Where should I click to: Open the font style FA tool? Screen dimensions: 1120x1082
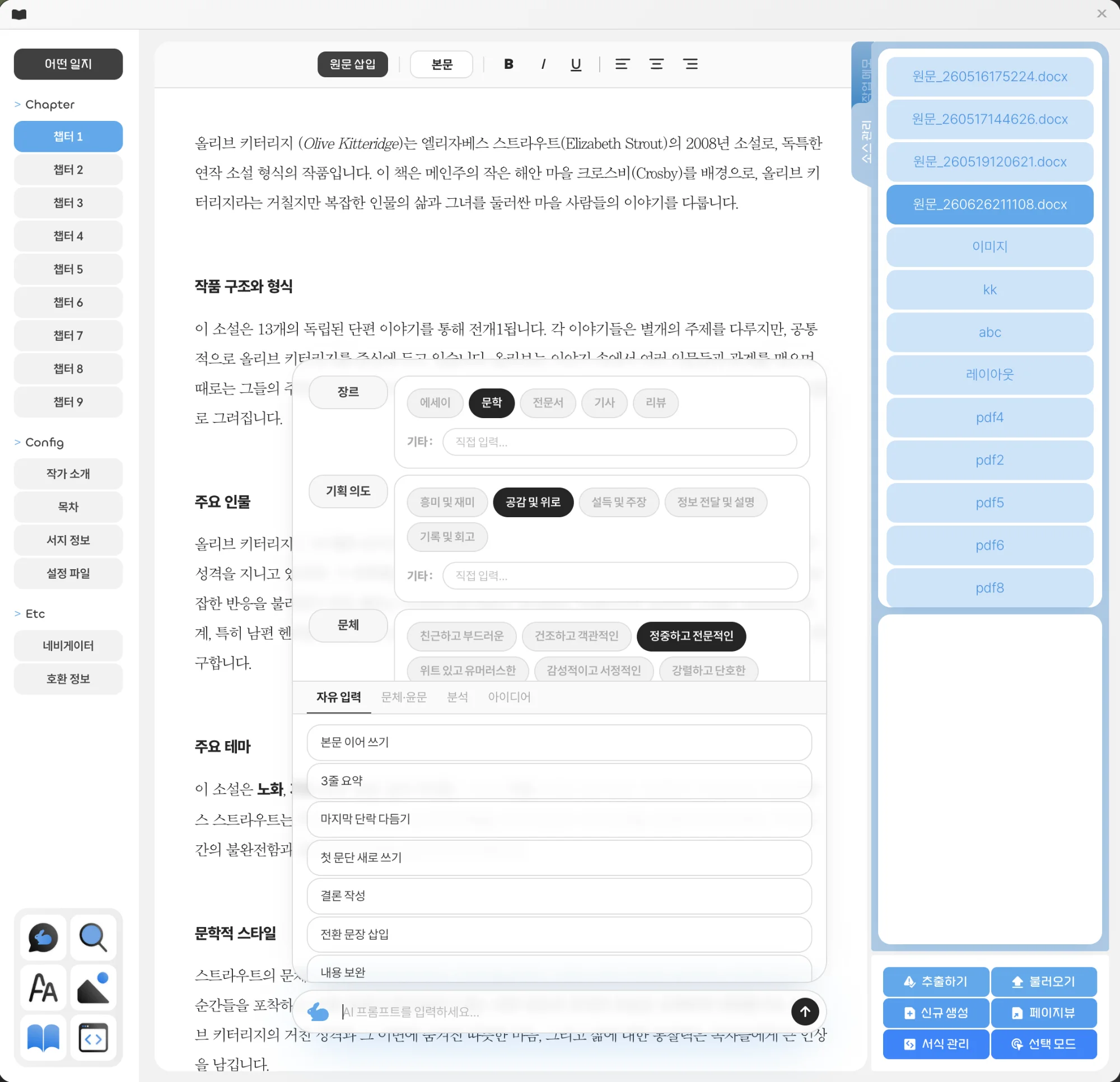(43, 987)
